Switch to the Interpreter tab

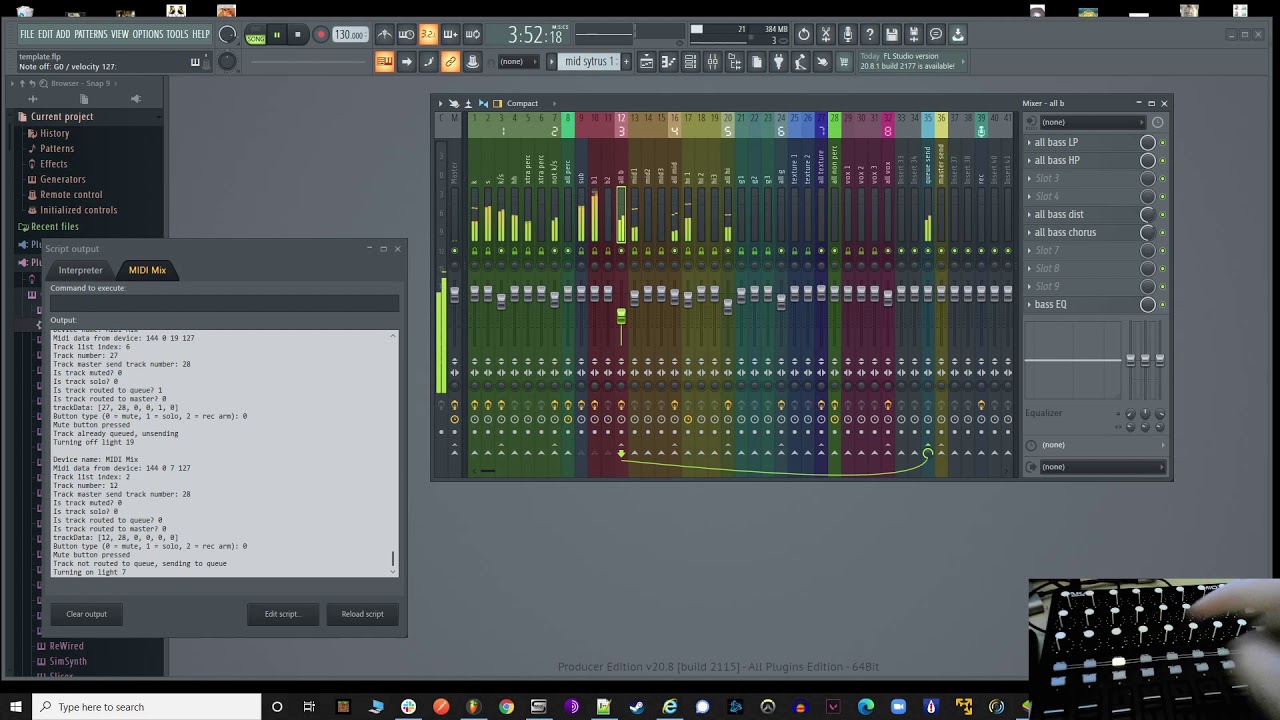point(80,270)
